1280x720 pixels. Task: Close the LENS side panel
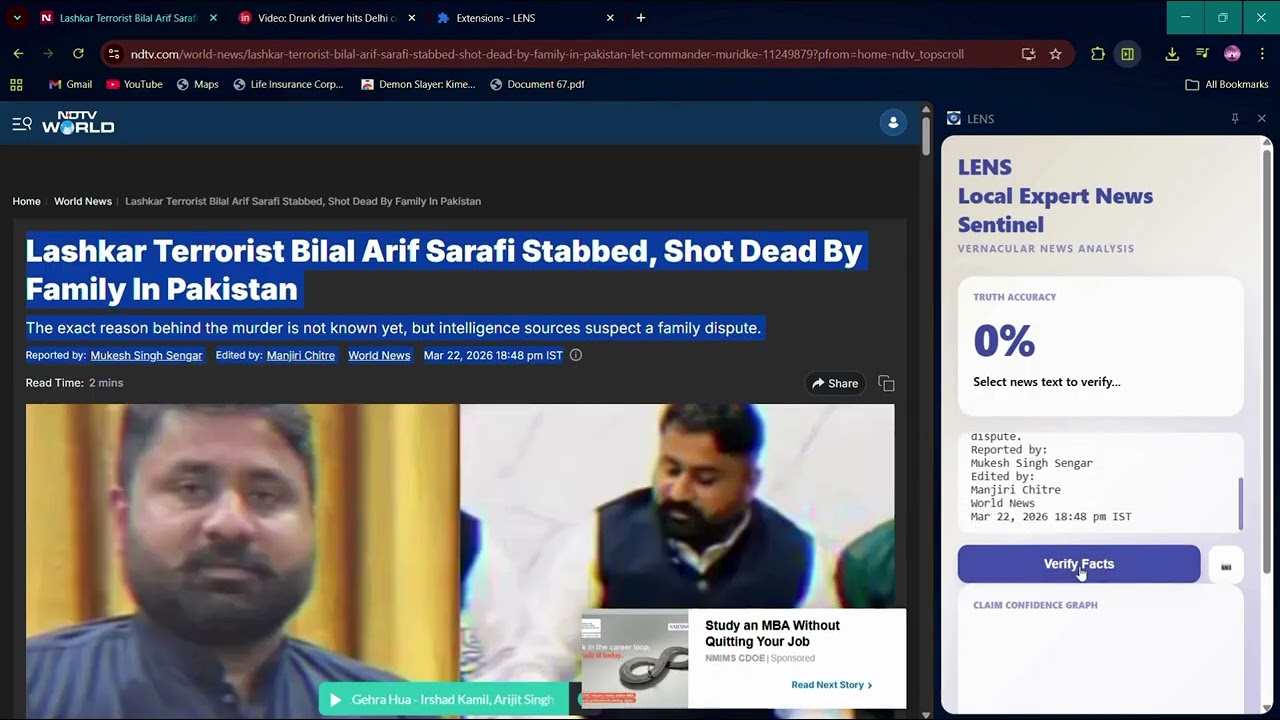[x=1261, y=118]
